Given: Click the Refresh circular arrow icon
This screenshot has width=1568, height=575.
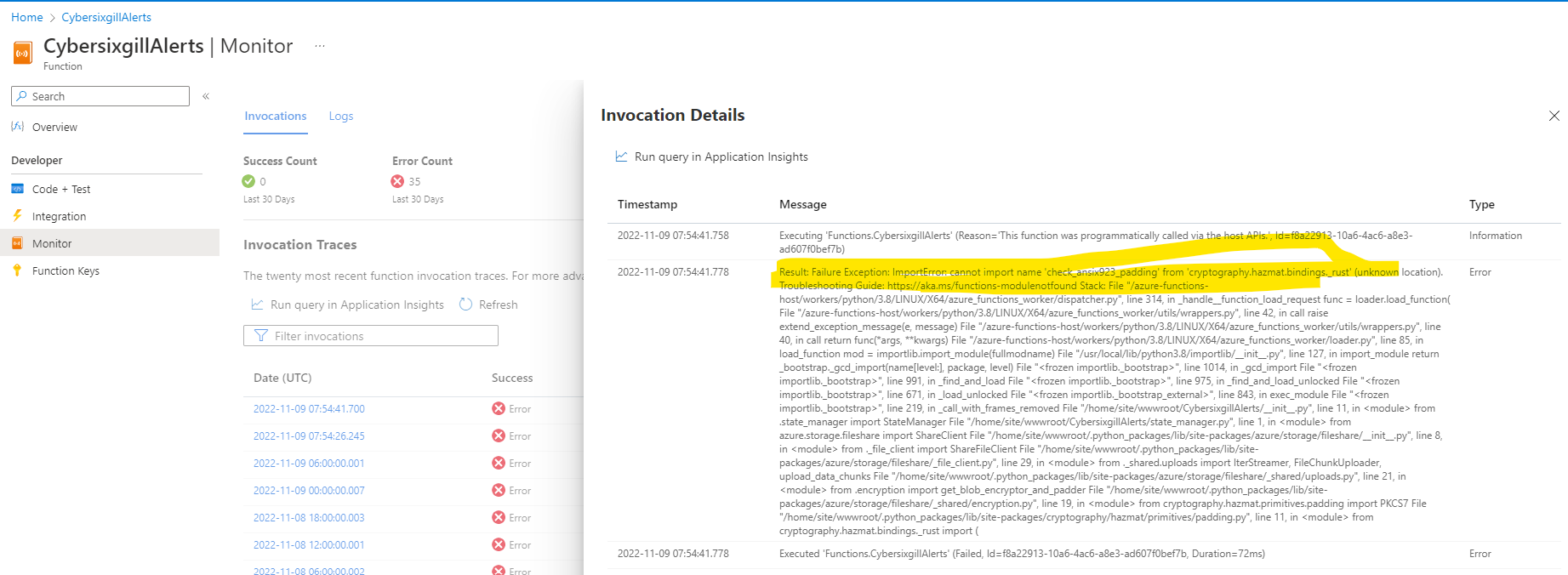Looking at the screenshot, I should [x=465, y=305].
